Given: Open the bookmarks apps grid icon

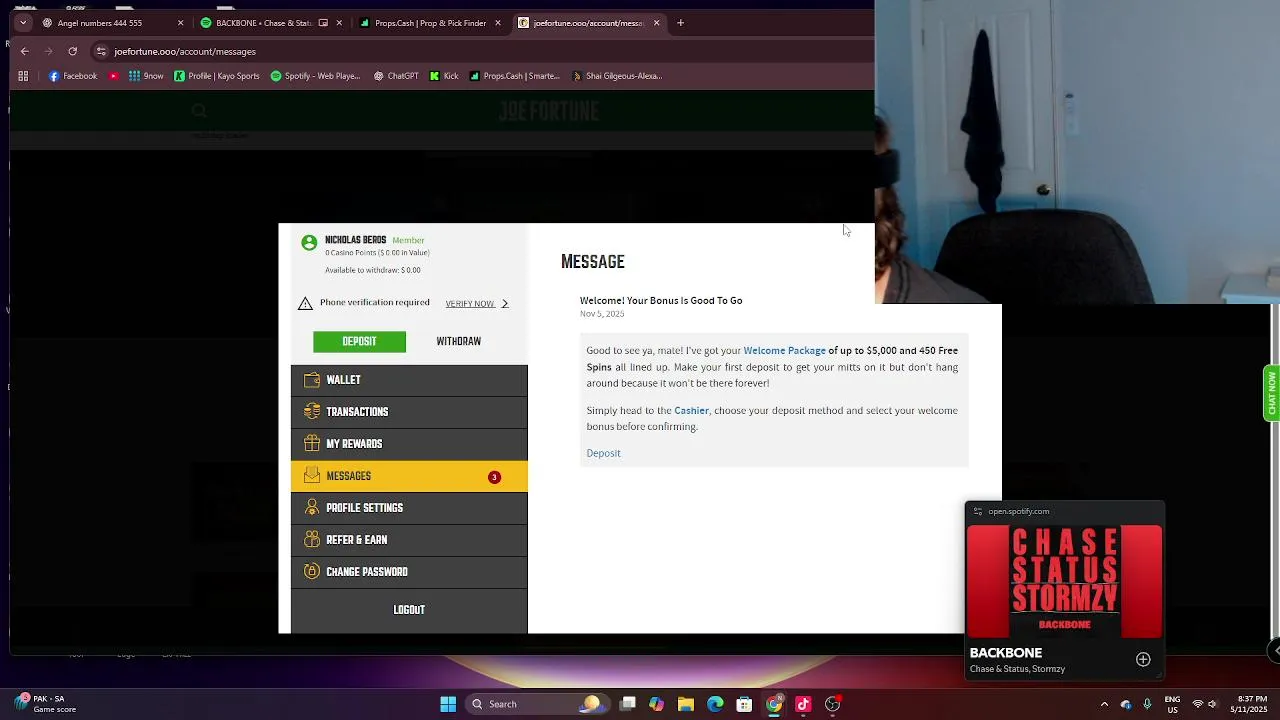Looking at the screenshot, I should (x=23, y=76).
